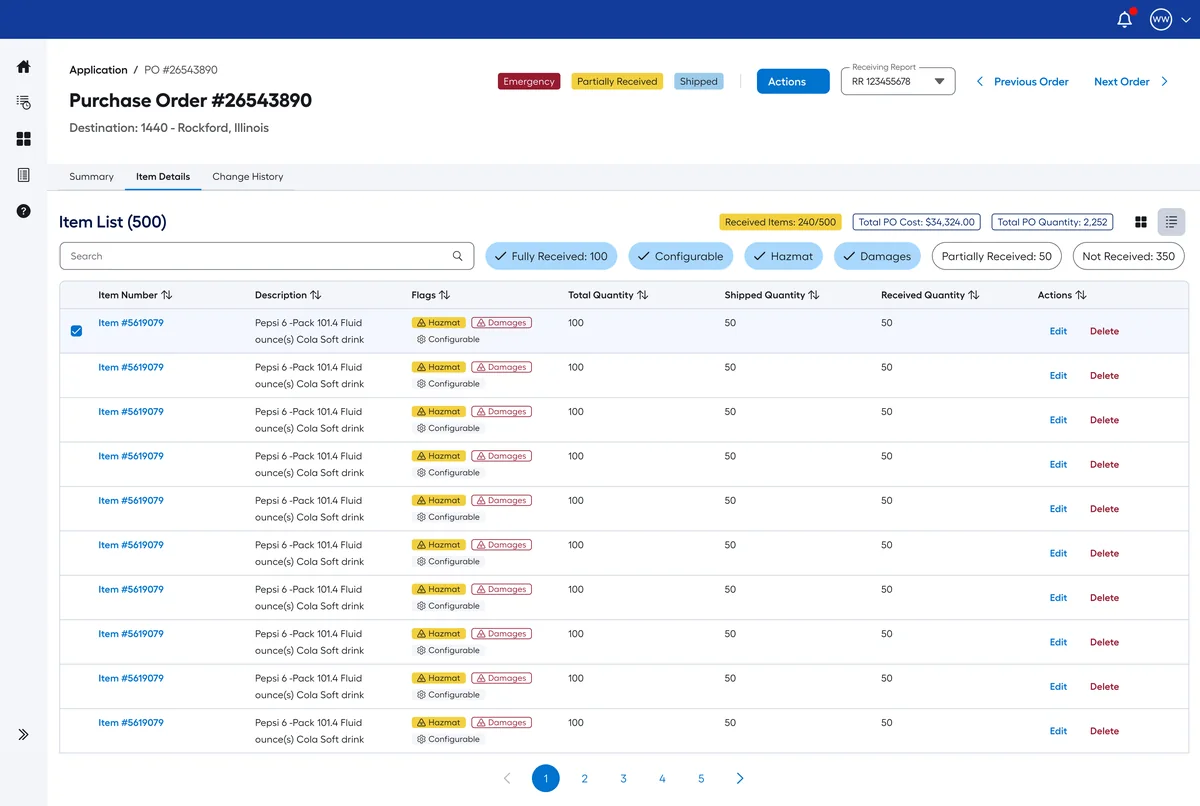The image size is (1200, 806).
Task: Sort by Item Number column
Action: point(167,295)
